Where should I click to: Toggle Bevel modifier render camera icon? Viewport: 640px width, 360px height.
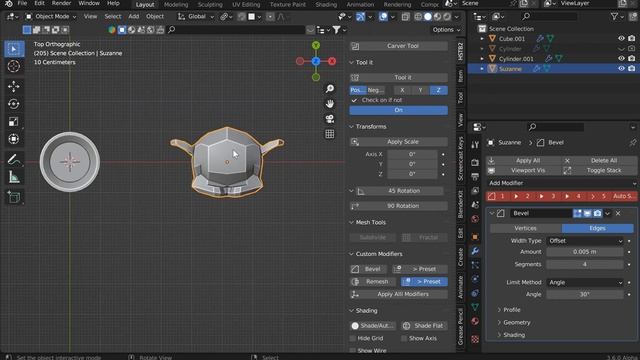point(597,213)
